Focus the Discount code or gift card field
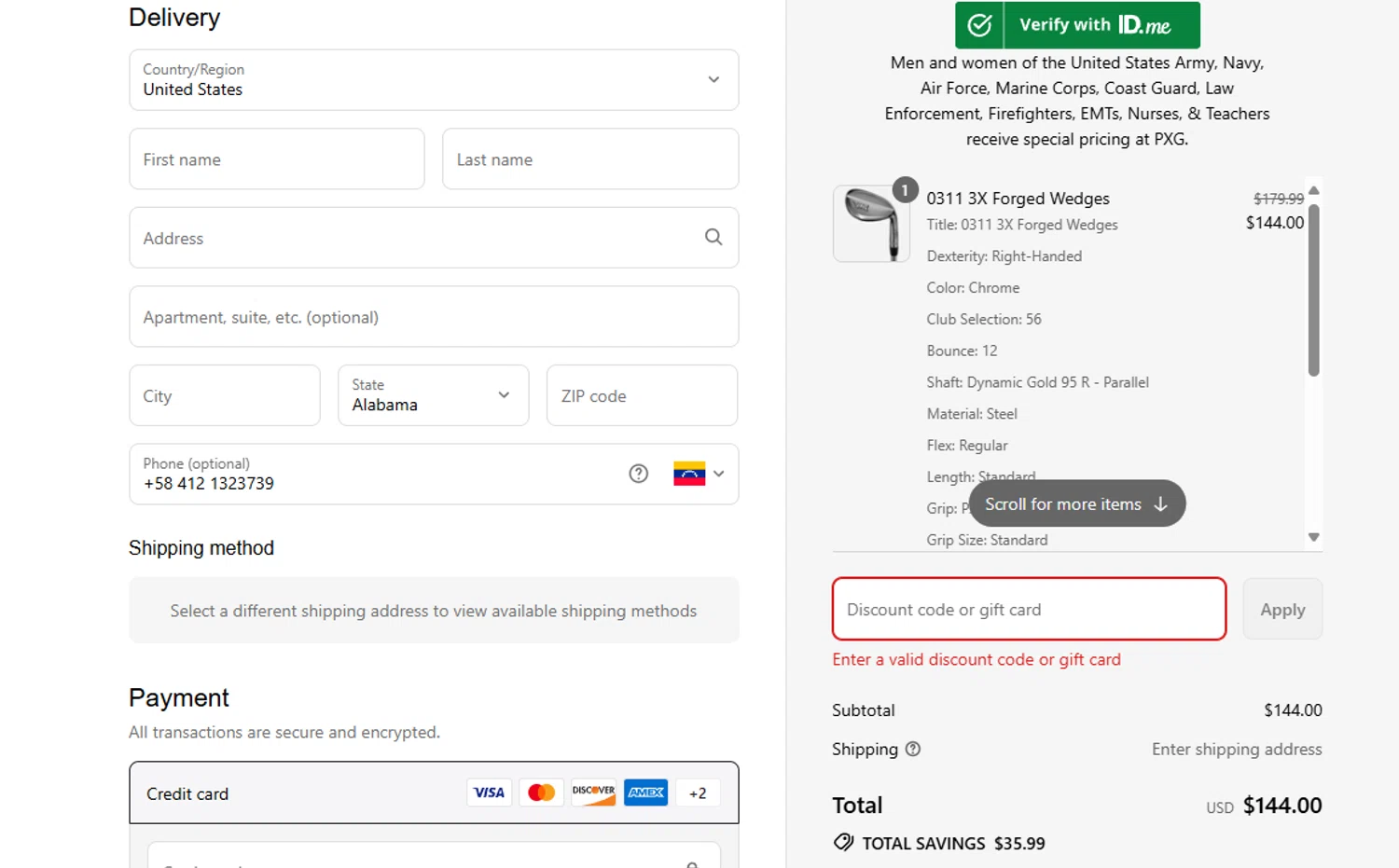1399x868 pixels. click(x=1029, y=610)
